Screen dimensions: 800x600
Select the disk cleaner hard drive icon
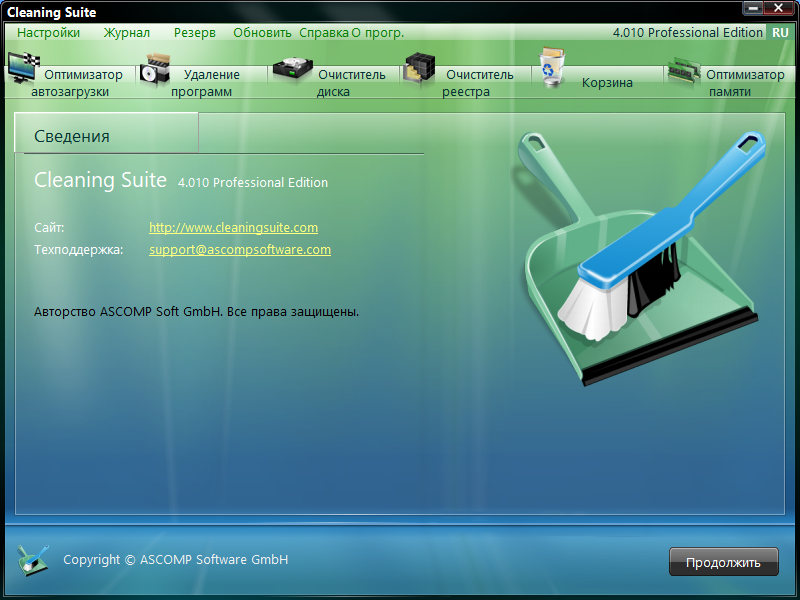pos(292,69)
